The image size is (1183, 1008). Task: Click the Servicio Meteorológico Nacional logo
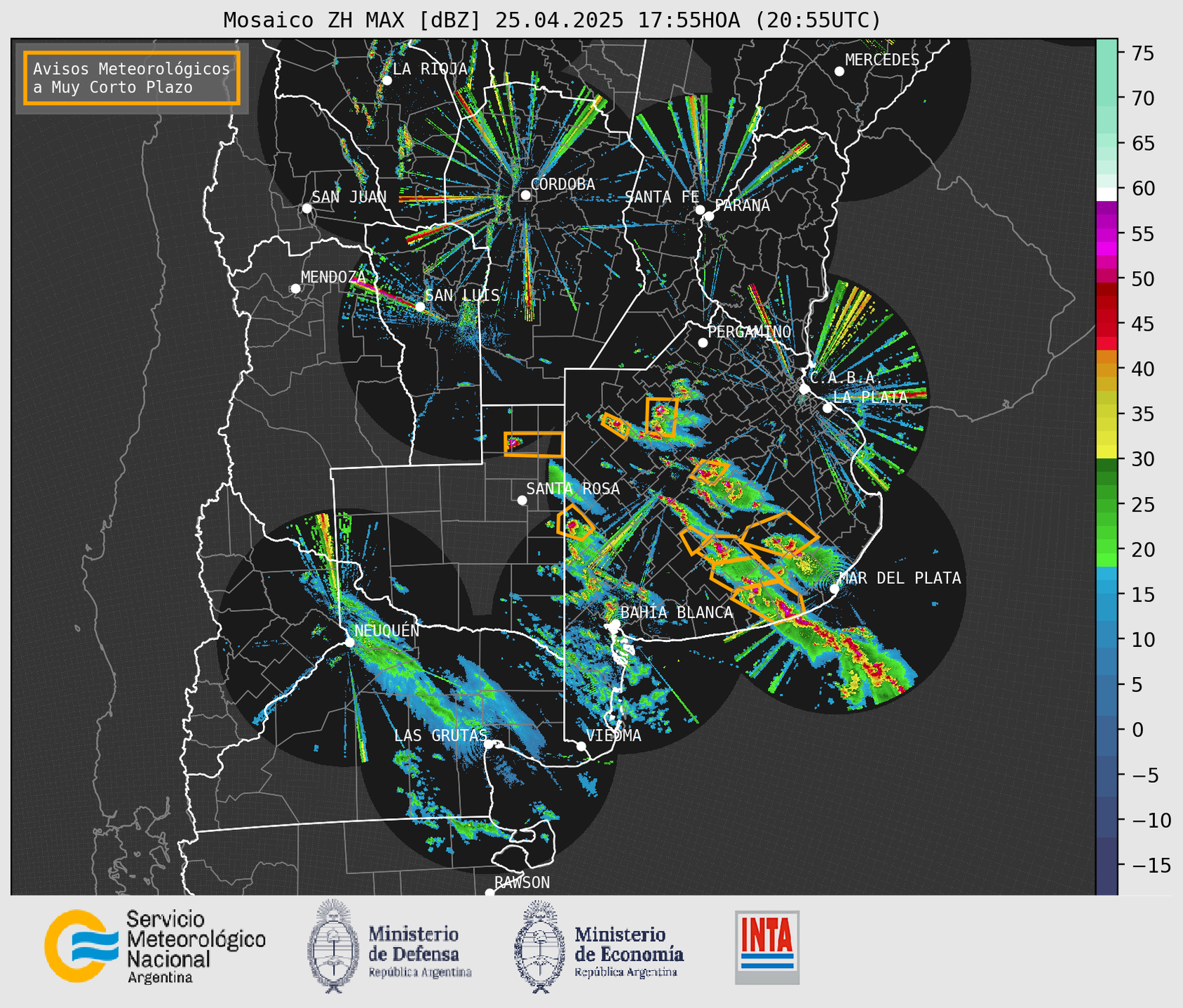[x=155, y=946]
